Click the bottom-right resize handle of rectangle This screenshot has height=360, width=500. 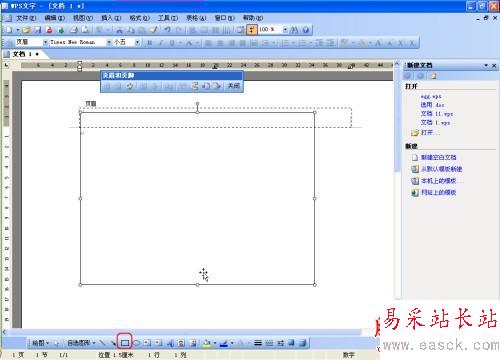315,285
